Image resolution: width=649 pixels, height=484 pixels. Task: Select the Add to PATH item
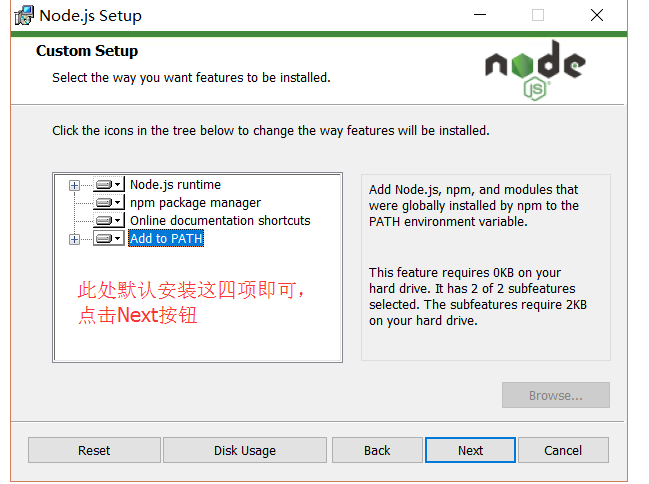[x=166, y=238]
